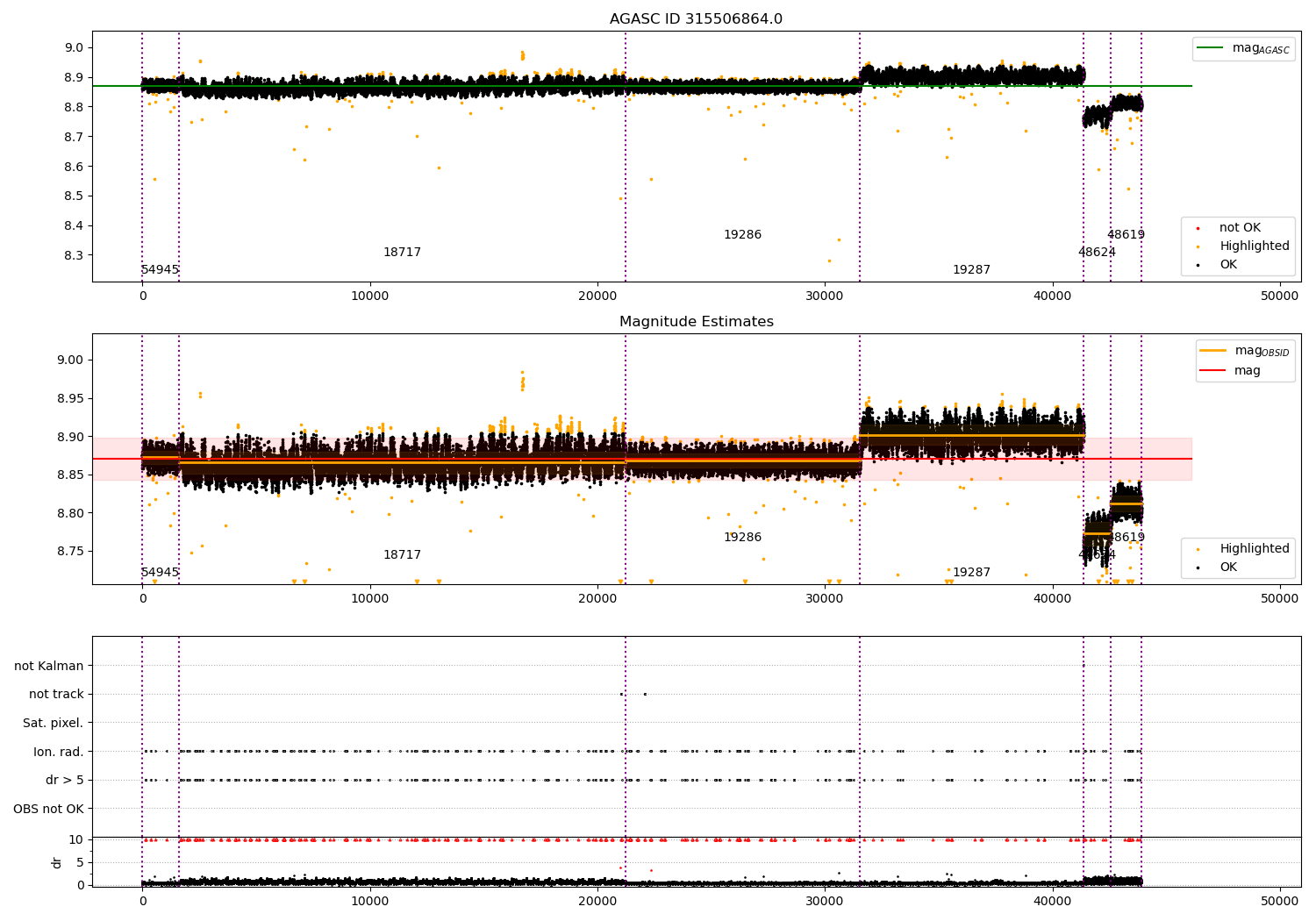Screen dimensions: 1316x921
Task: Click x-axis tick '50000' under AGASC ID plot
Action: tap(1280, 296)
